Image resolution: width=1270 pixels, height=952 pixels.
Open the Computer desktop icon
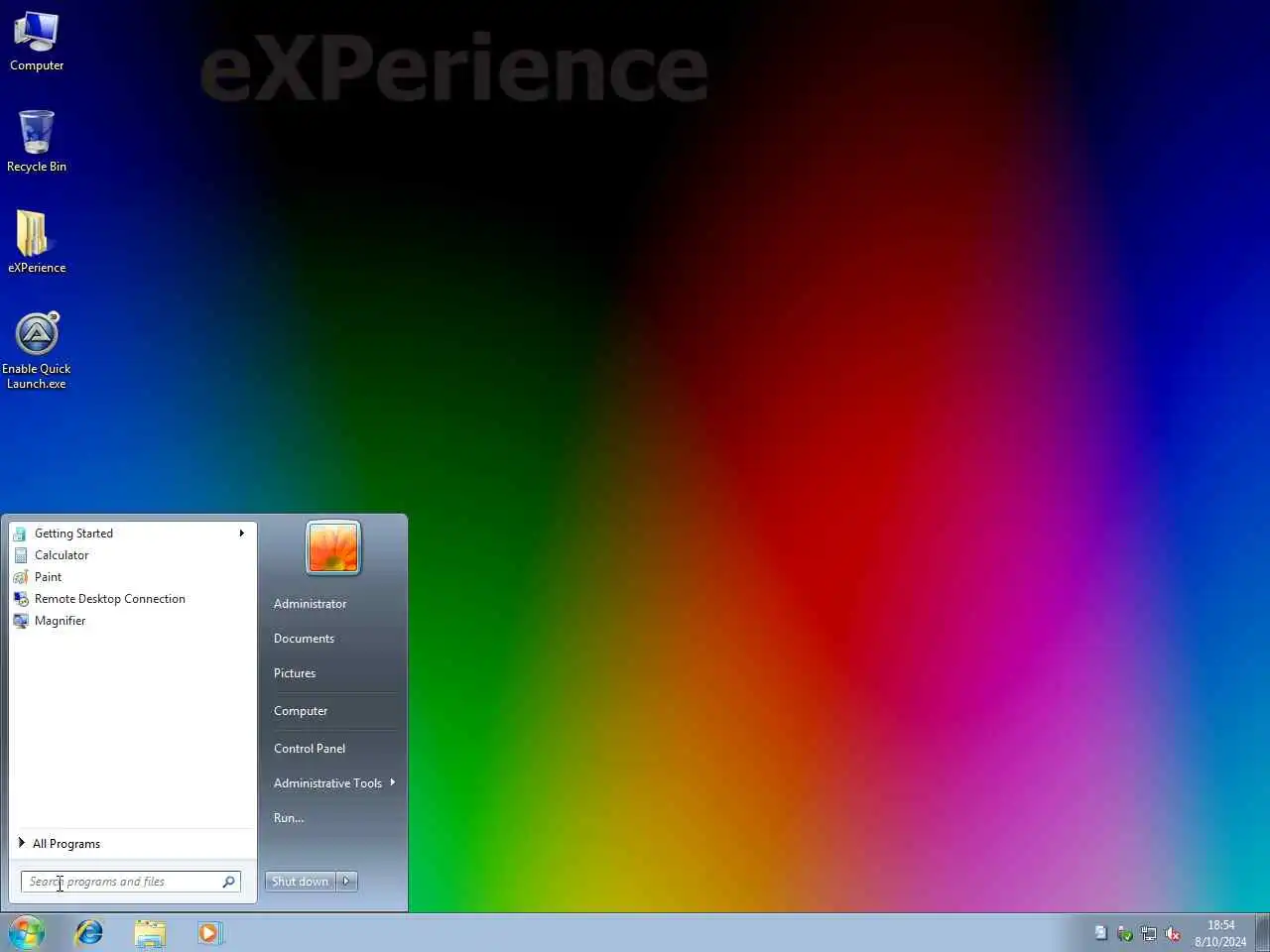pos(37,42)
